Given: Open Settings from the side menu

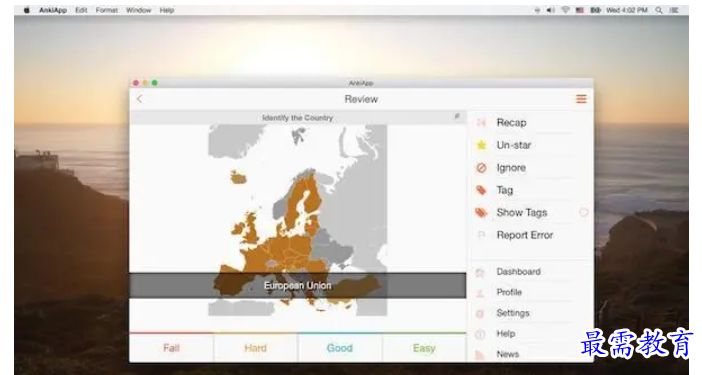Looking at the screenshot, I should 513,313.
